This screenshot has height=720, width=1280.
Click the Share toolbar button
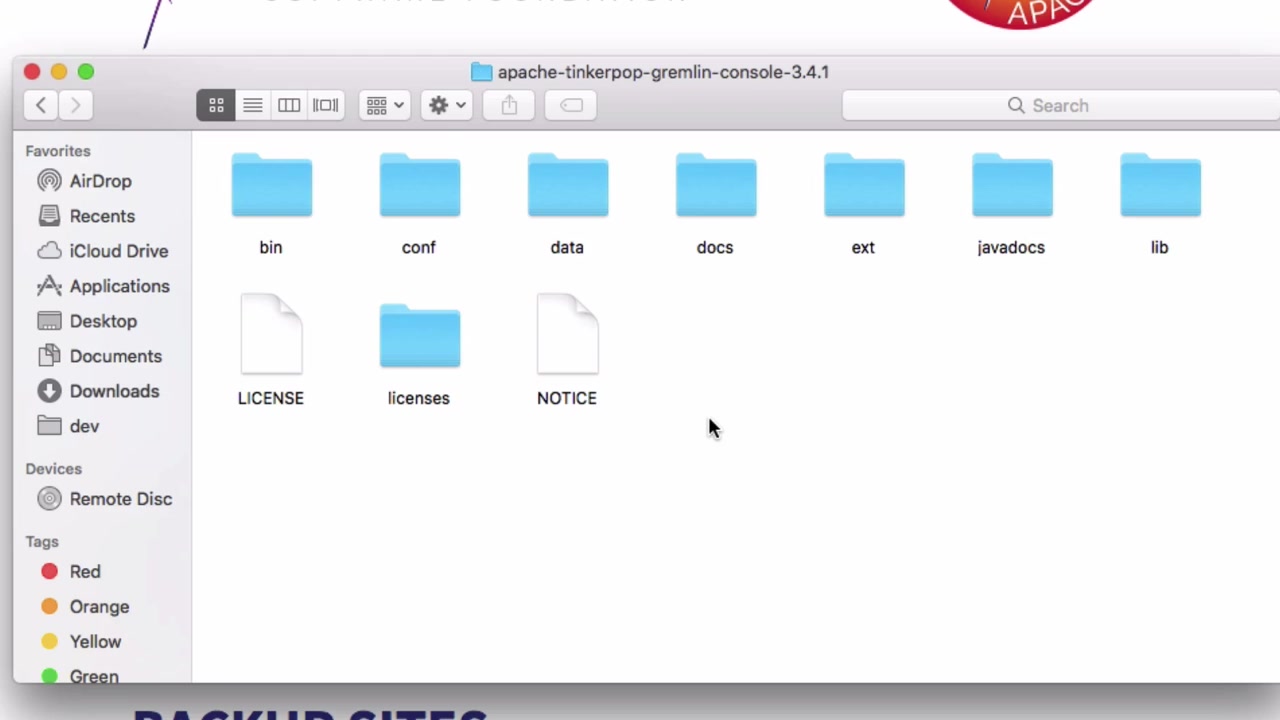coord(509,105)
